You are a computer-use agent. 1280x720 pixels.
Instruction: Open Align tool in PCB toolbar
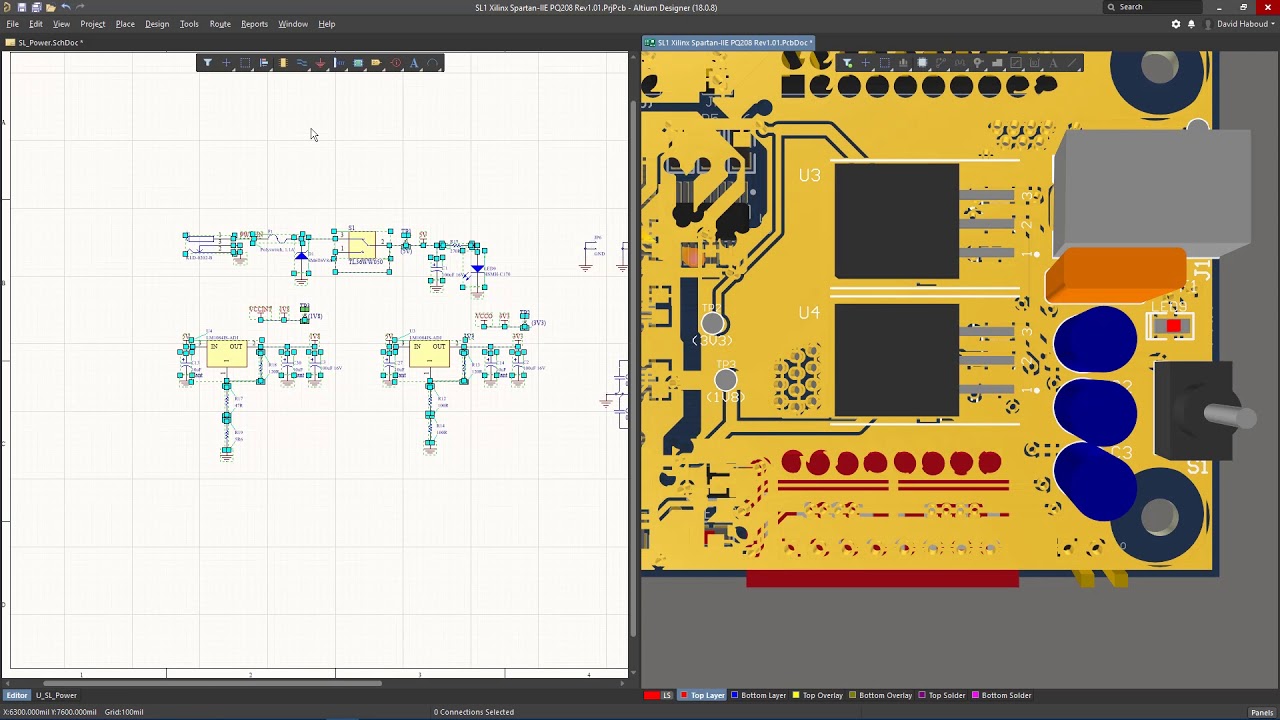pyautogui.click(x=903, y=63)
